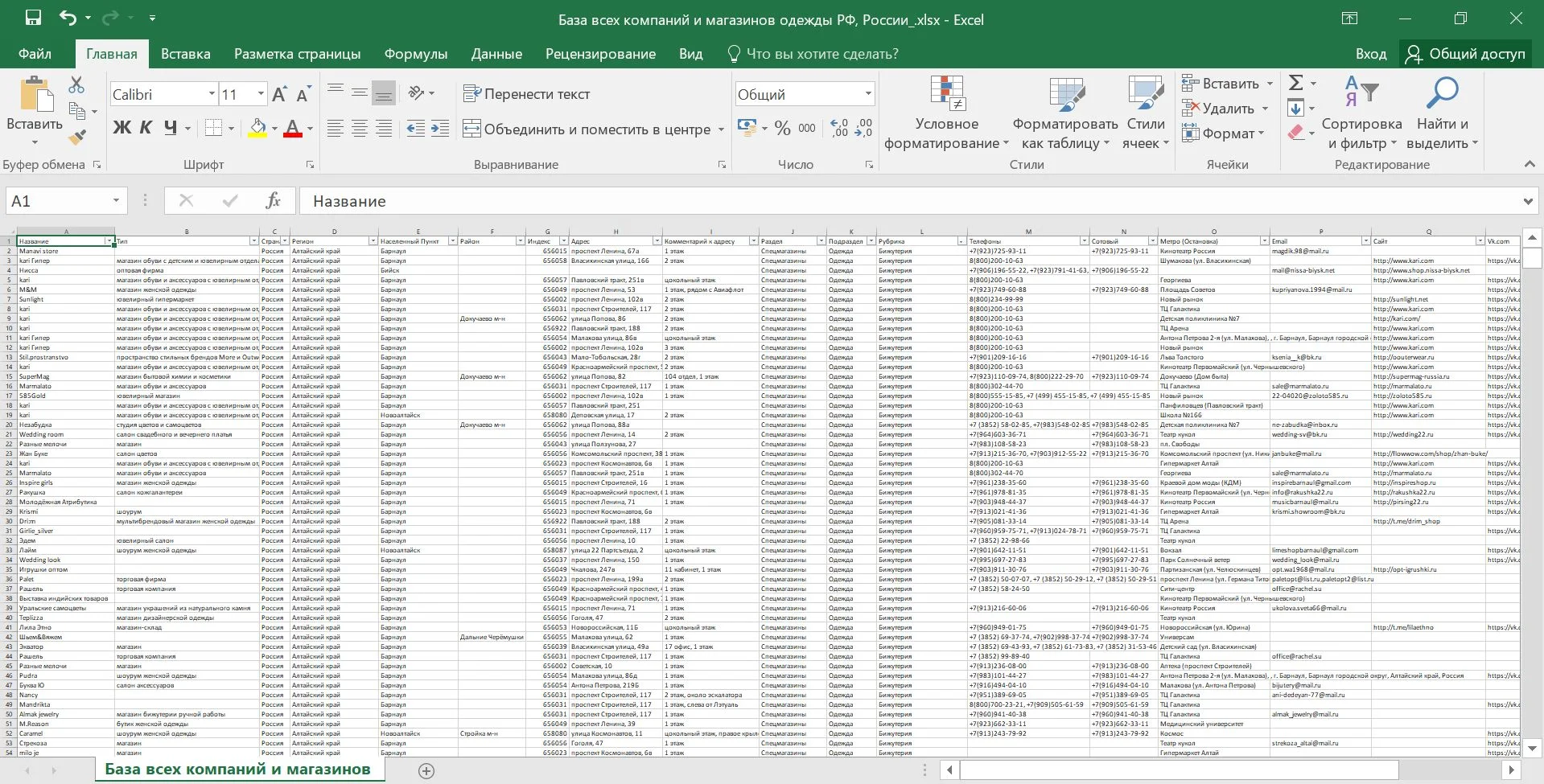
Task: Decrease the indent
Action: 415,128
